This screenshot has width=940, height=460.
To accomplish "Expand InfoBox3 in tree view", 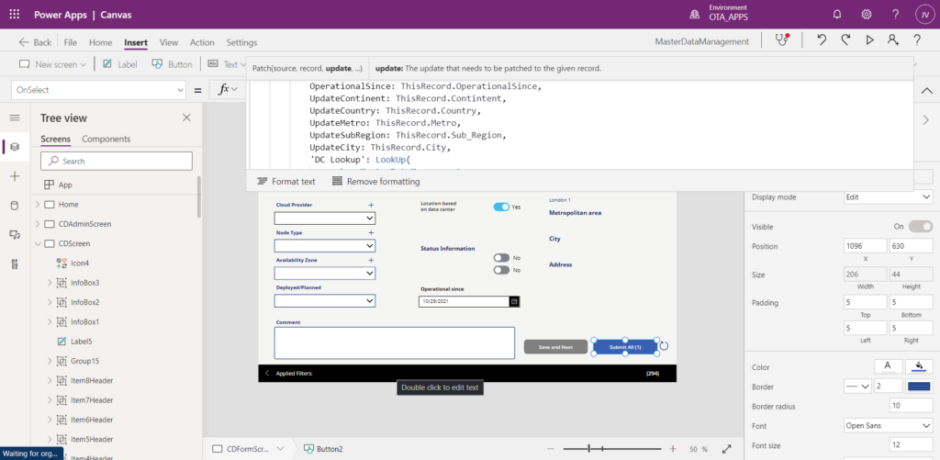I will (x=50, y=282).
